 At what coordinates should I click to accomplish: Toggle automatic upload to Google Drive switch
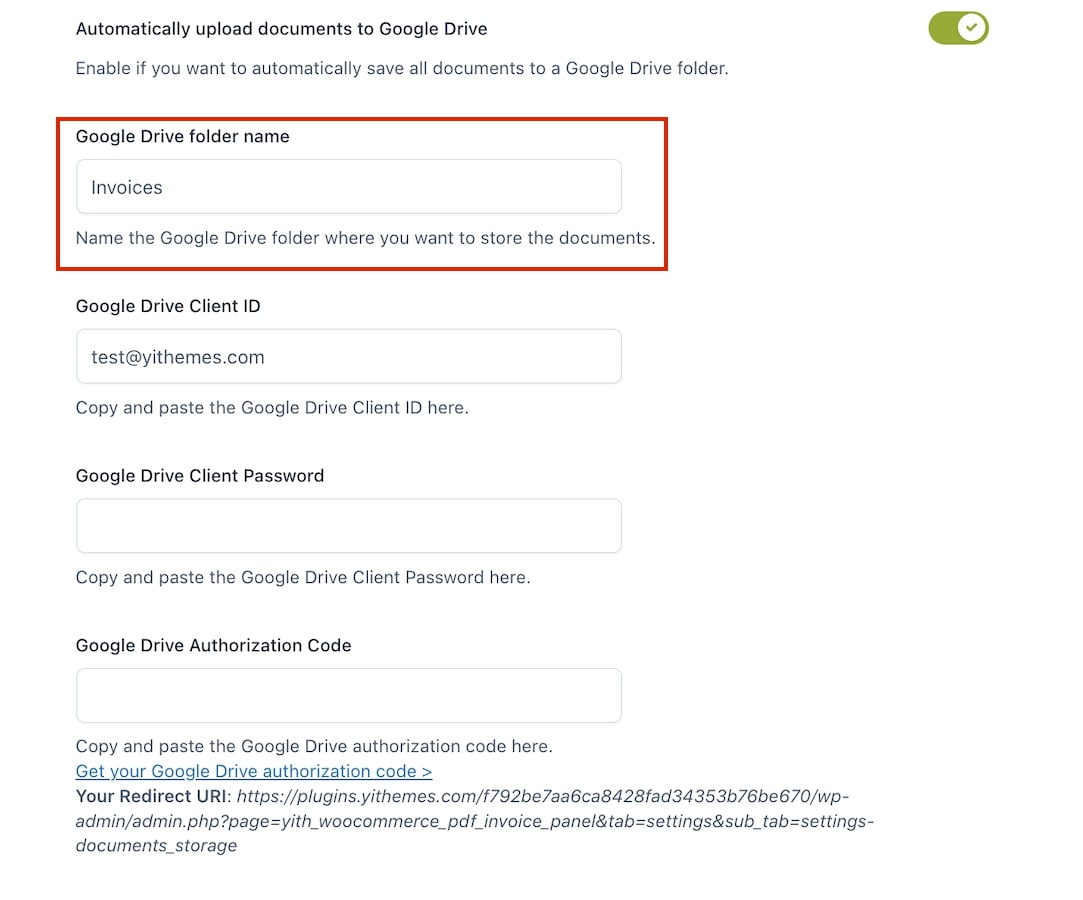point(958,28)
